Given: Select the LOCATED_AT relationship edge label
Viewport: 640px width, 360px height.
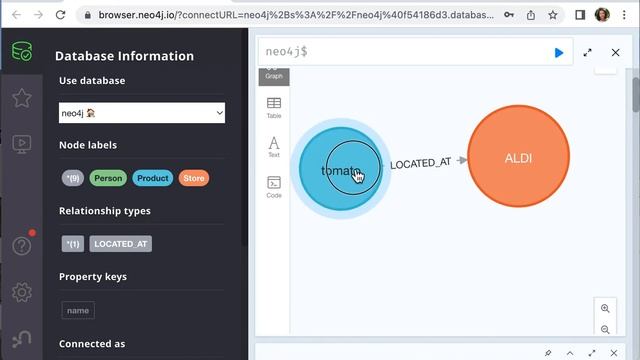Looking at the screenshot, I should [x=420, y=163].
